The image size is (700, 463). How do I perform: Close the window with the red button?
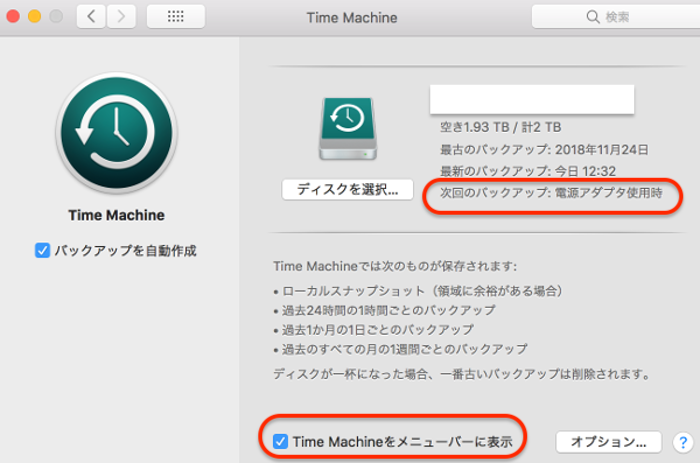[13, 17]
